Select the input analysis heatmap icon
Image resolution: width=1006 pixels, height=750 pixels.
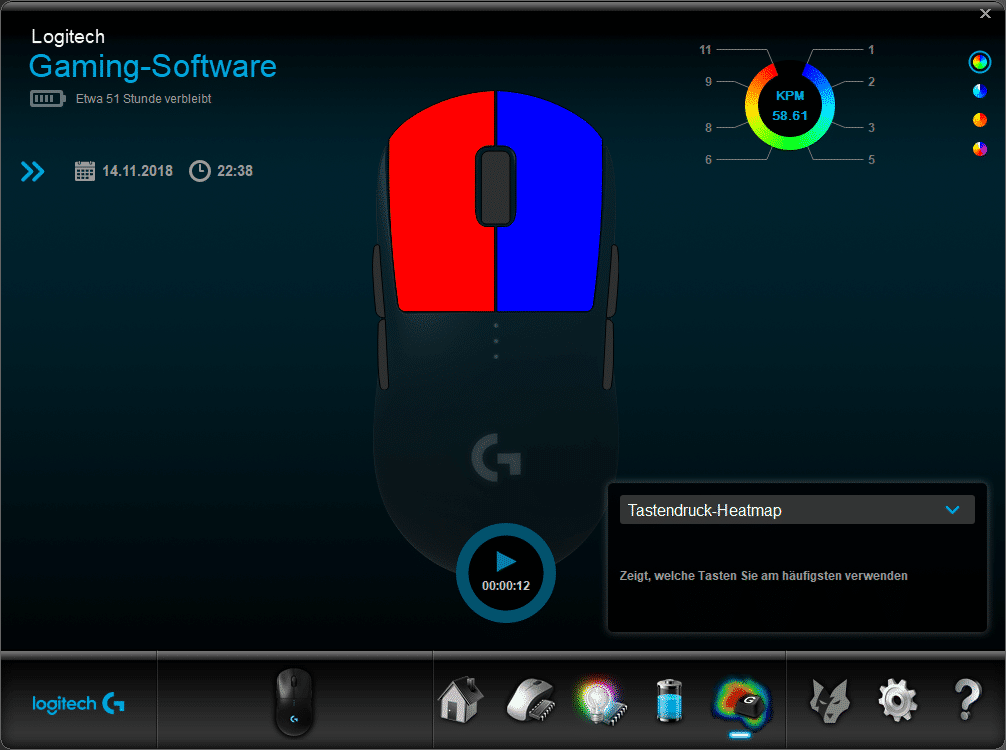click(738, 700)
